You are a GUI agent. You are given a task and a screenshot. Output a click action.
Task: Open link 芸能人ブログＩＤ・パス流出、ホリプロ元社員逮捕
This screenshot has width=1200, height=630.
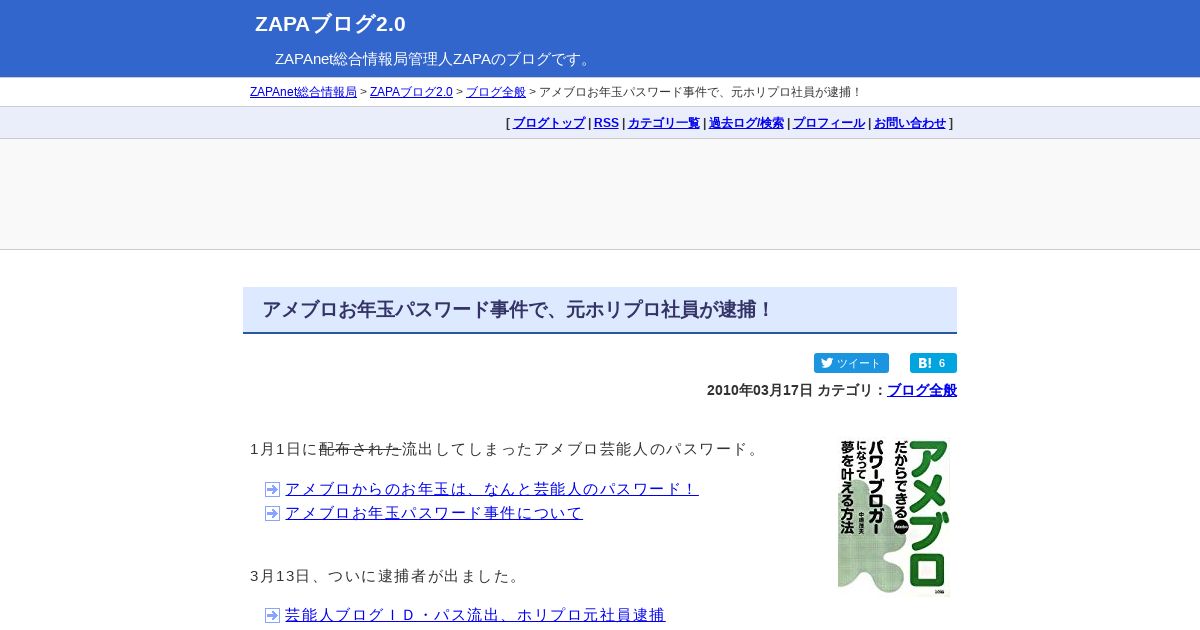coord(475,615)
